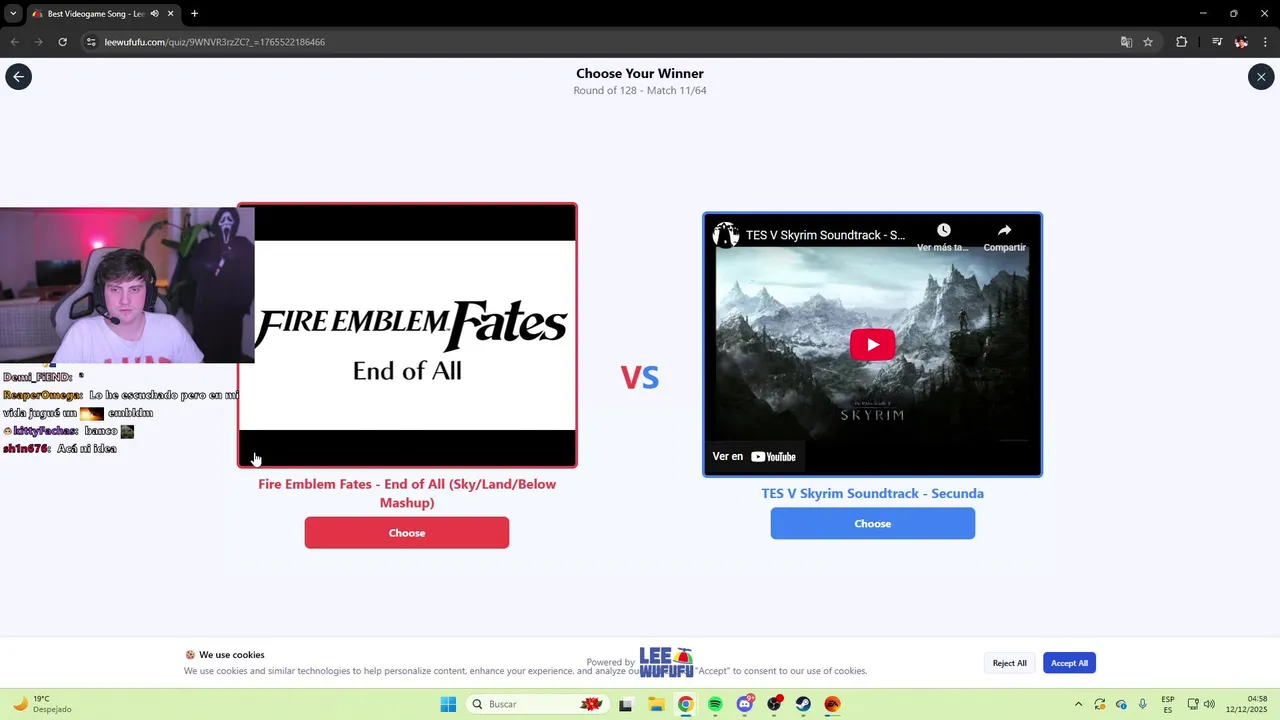Open the site information icon in address bar
The width and height of the screenshot is (1280, 720).
coord(91,42)
